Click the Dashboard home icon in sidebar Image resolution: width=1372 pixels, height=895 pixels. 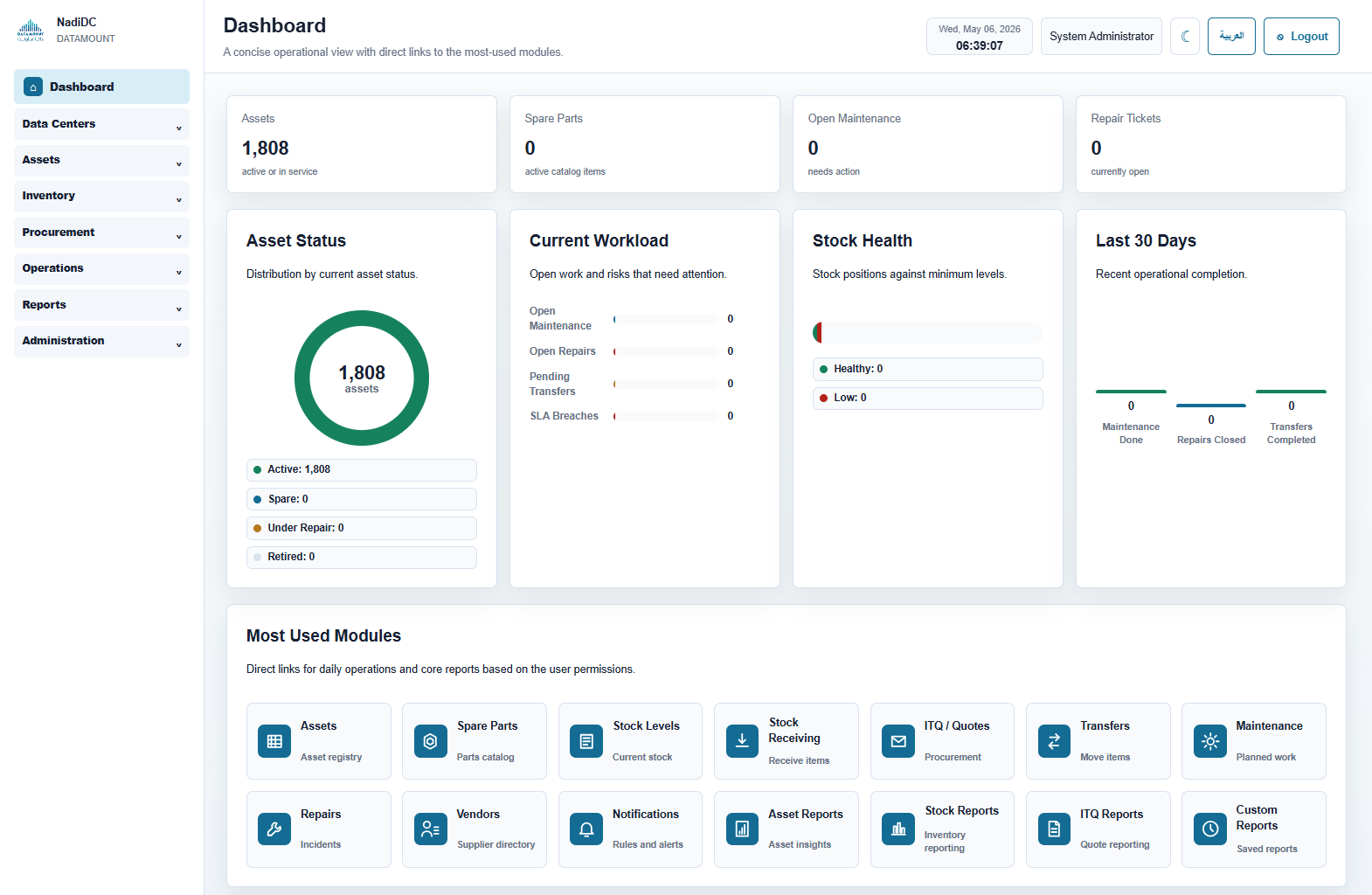pos(33,87)
